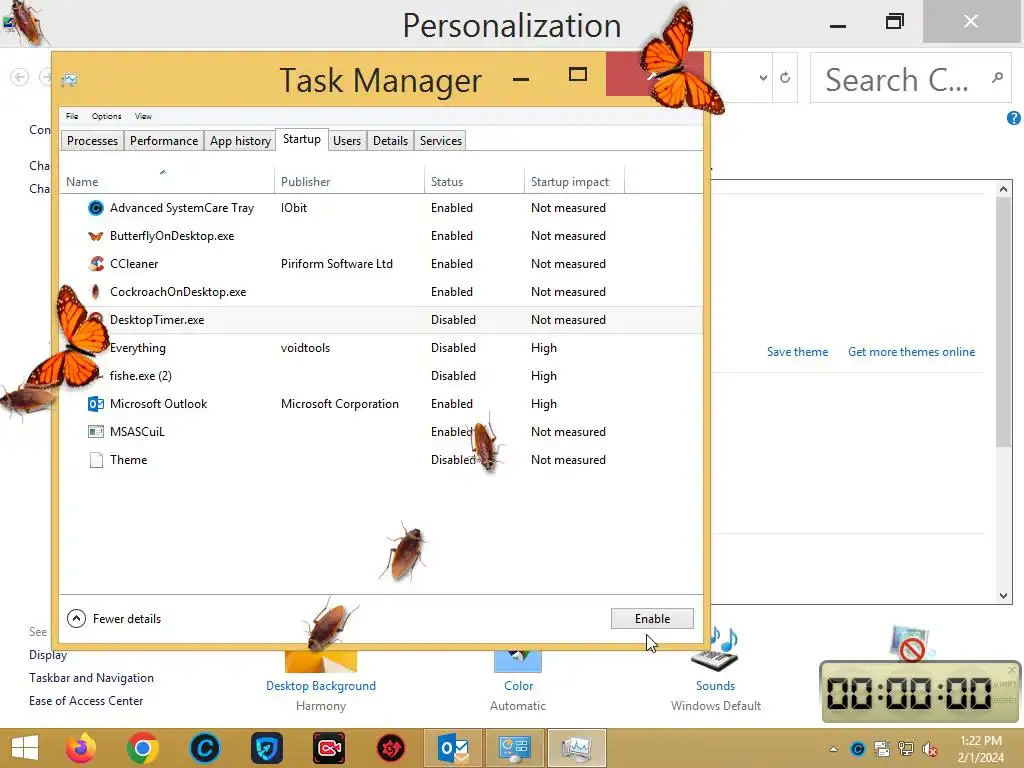Click the Search Control Panel field
Image resolution: width=1024 pixels, height=768 pixels.
tap(910, 78)
